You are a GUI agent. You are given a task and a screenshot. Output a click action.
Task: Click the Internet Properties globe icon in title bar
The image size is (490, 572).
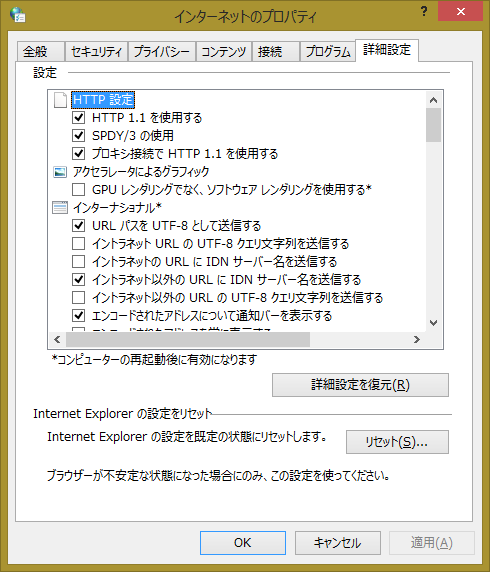click(17, 15)
